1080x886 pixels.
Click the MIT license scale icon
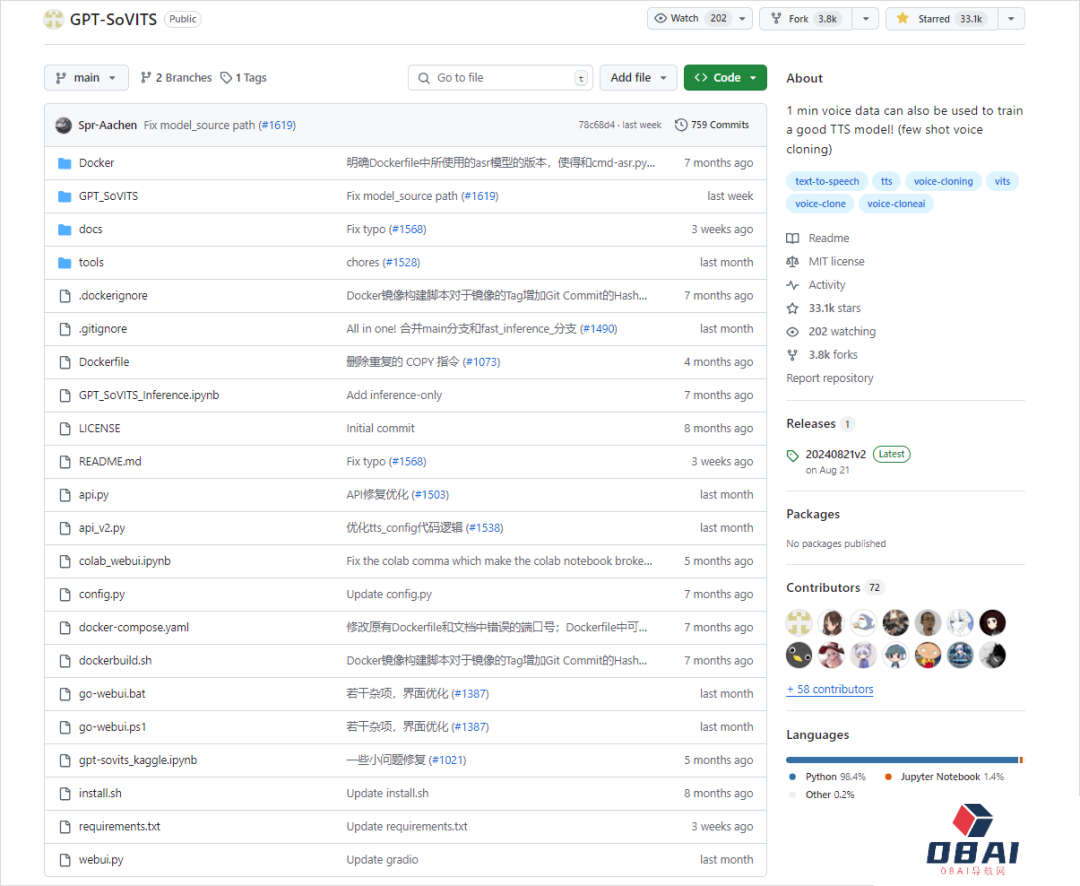[793, 262]
